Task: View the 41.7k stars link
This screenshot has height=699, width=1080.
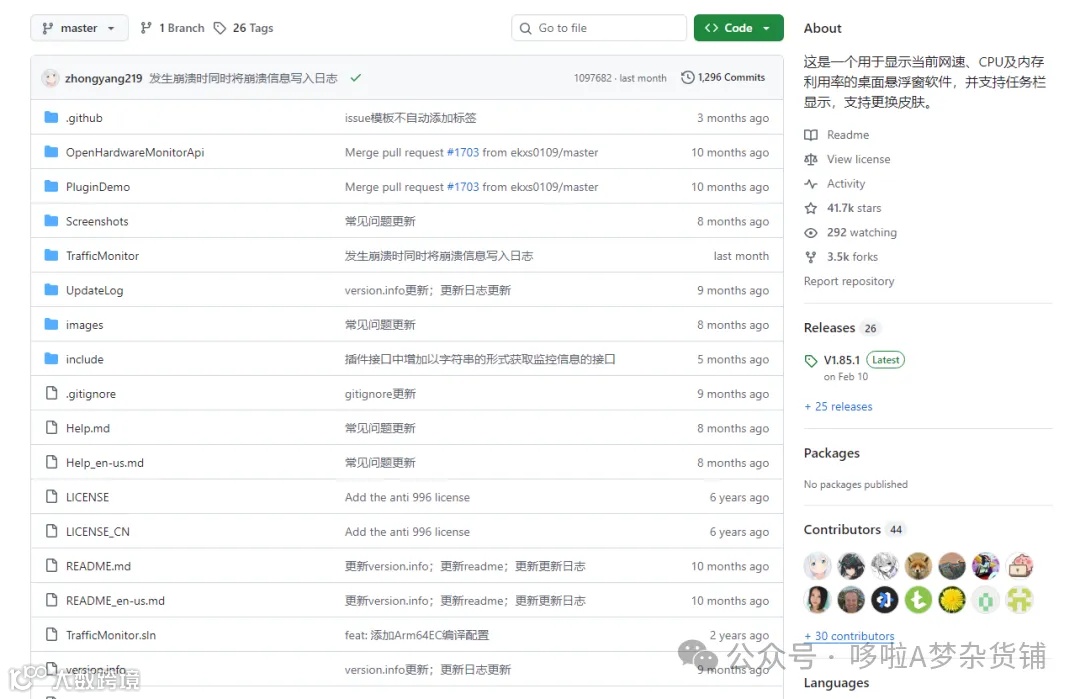Action: (854, 208)
